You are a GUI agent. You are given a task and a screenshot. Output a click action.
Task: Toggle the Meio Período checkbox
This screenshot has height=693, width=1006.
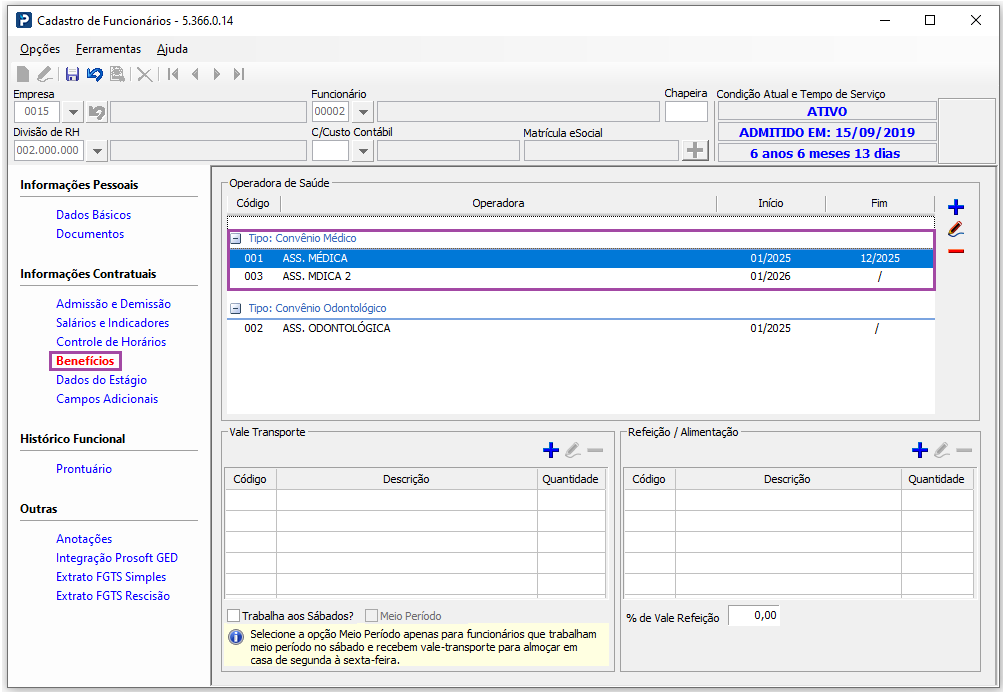pyautogui.click(x=371, y=615)
